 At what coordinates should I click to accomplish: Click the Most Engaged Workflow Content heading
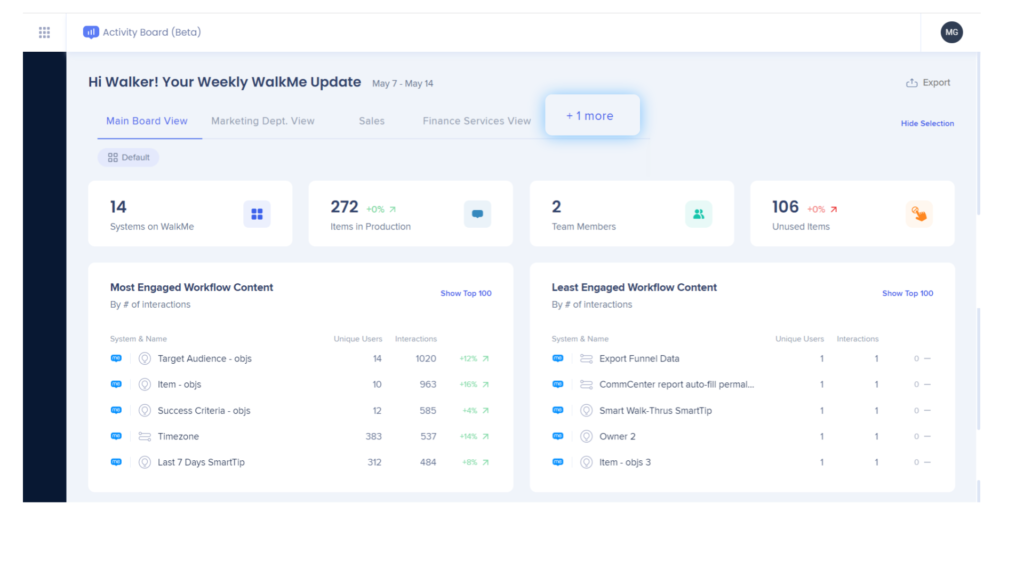(191, 287)
